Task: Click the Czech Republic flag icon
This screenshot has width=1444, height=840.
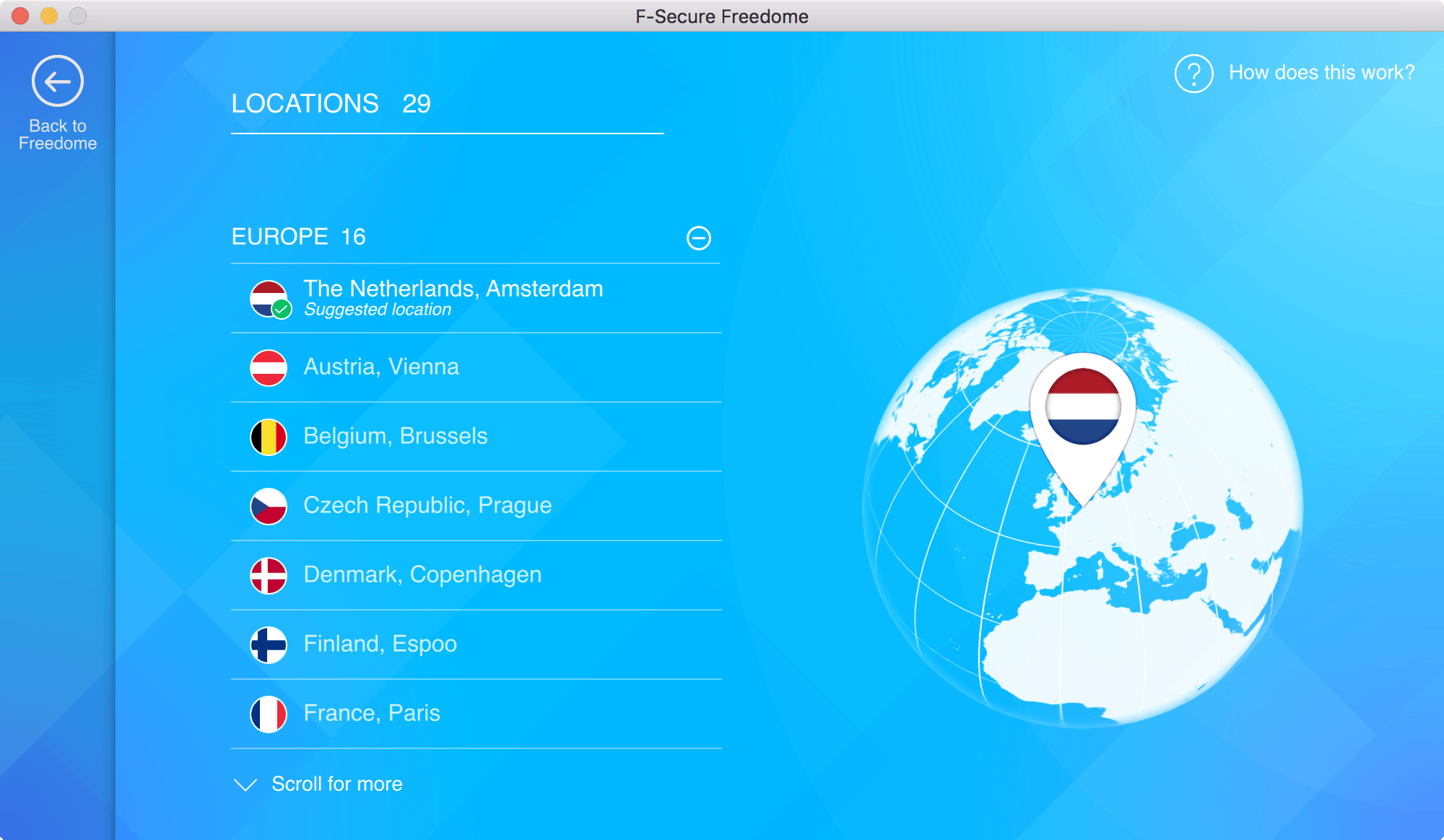Action: tap(269, 506)
